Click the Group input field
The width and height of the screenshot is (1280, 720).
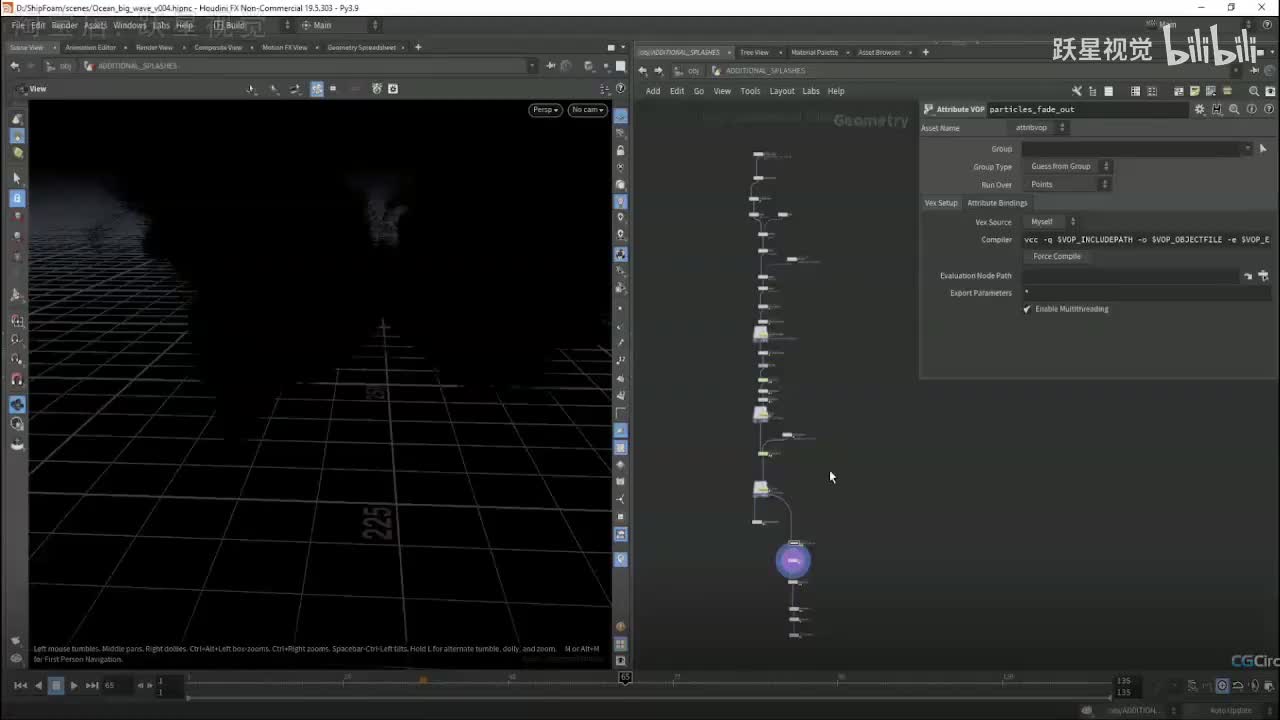click(1131, 149)
